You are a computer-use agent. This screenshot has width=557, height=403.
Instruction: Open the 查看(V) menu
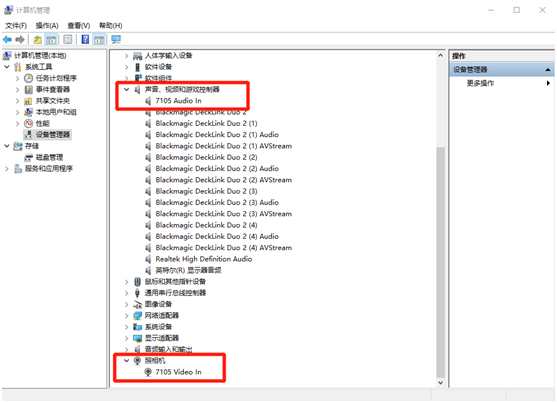click(79, 26)
